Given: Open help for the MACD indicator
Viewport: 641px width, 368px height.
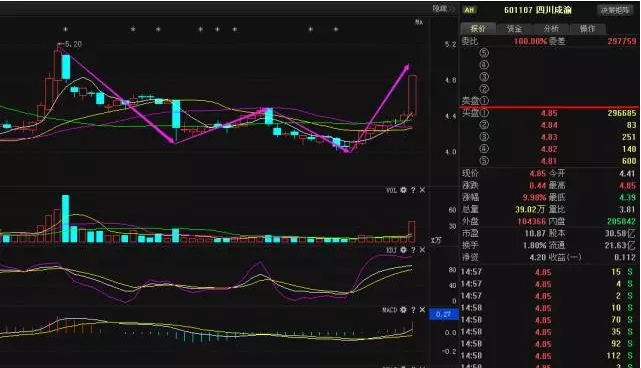Looking at the screenshot, I should pyautogui.click(x=413, y=310).
